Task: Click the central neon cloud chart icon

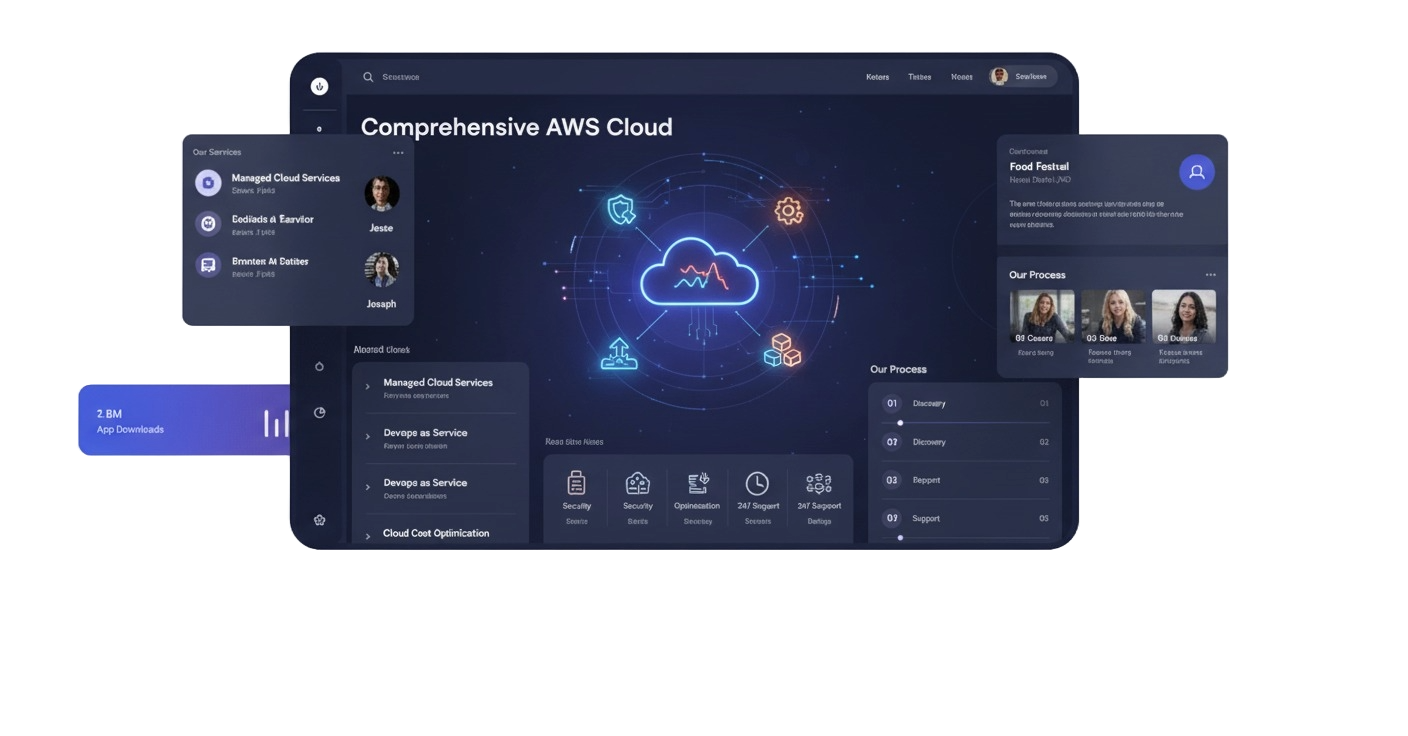Action: coord(699,271)
